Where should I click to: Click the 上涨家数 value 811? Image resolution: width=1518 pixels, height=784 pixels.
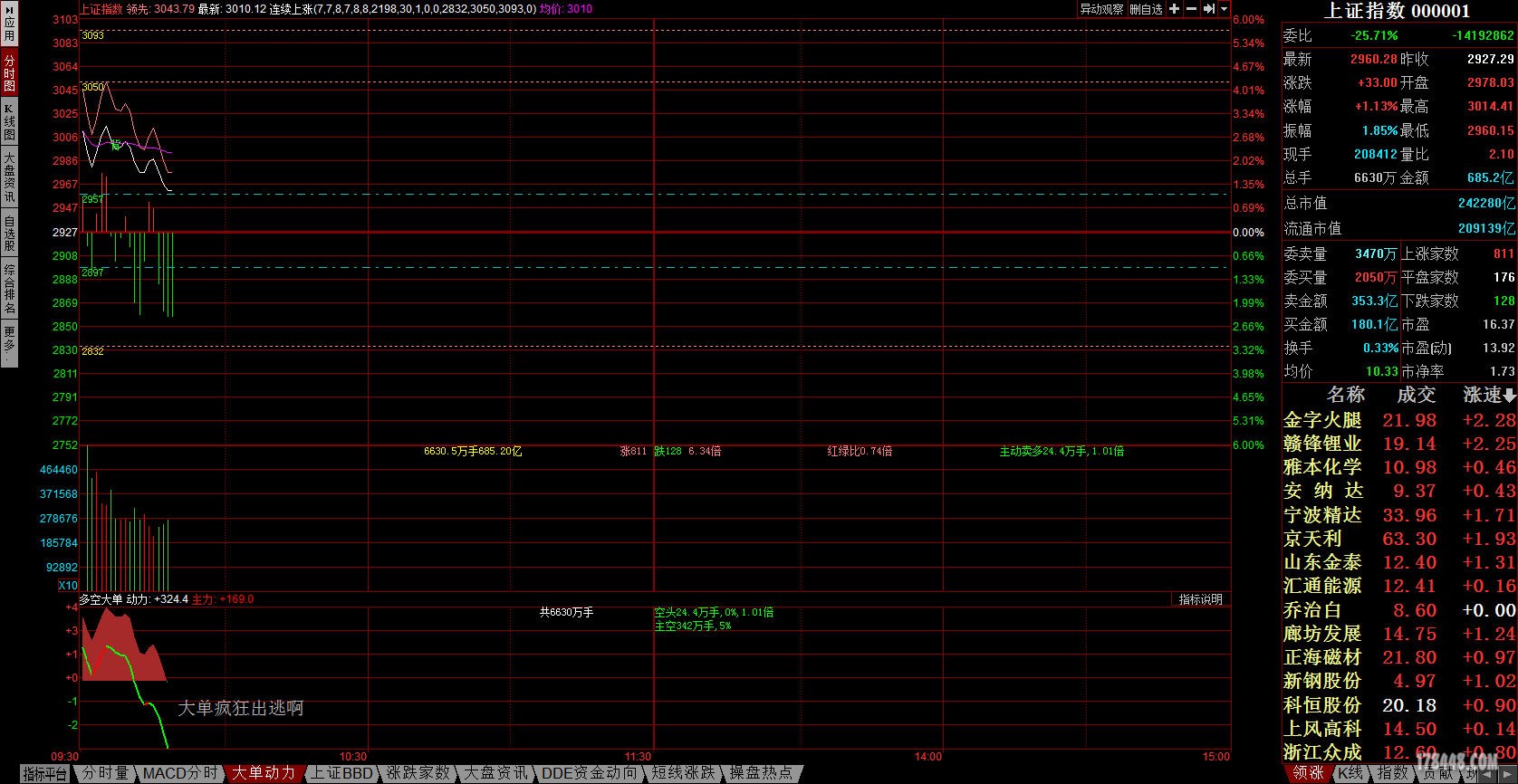point(1504,253)
